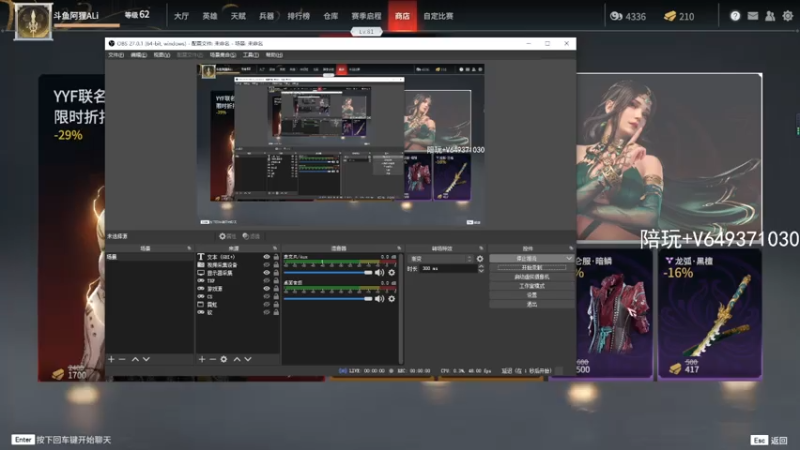
Task: Mute 桌面音频 with its speaker icon
Action: pos(380,298)
